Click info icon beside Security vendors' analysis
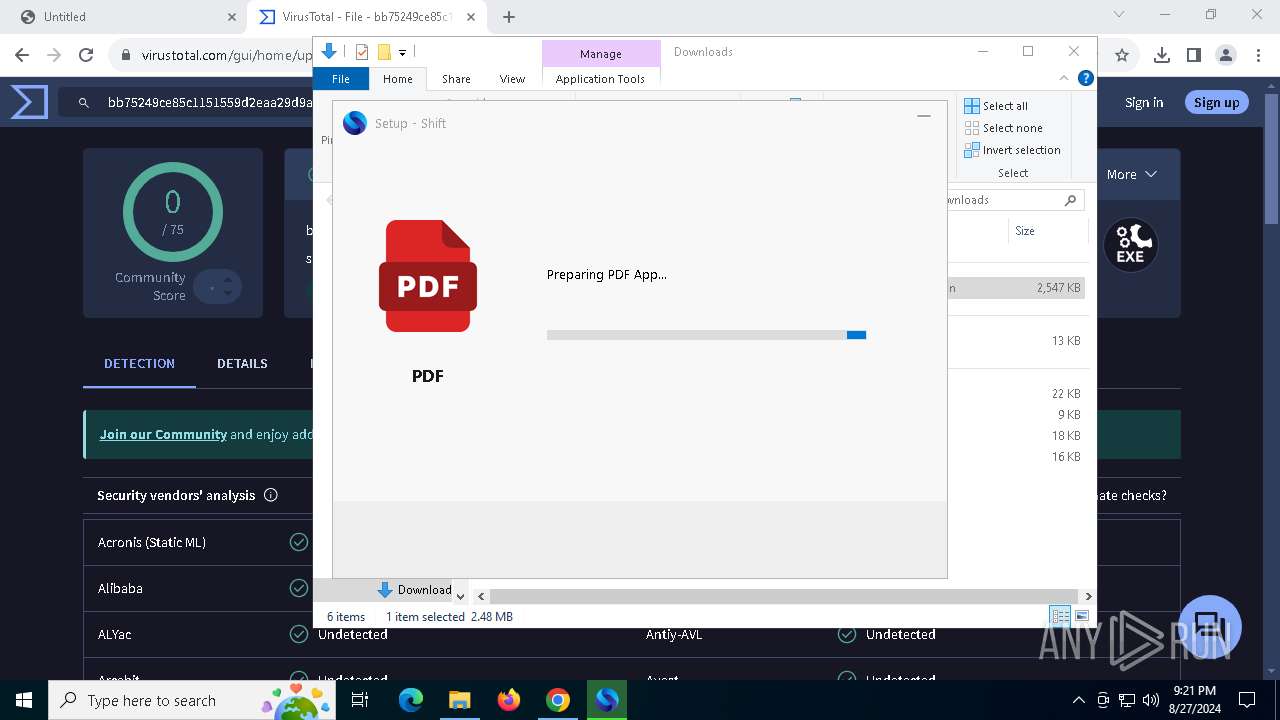The height and width of the screenshot is (720, 1280). pos(271,495)
